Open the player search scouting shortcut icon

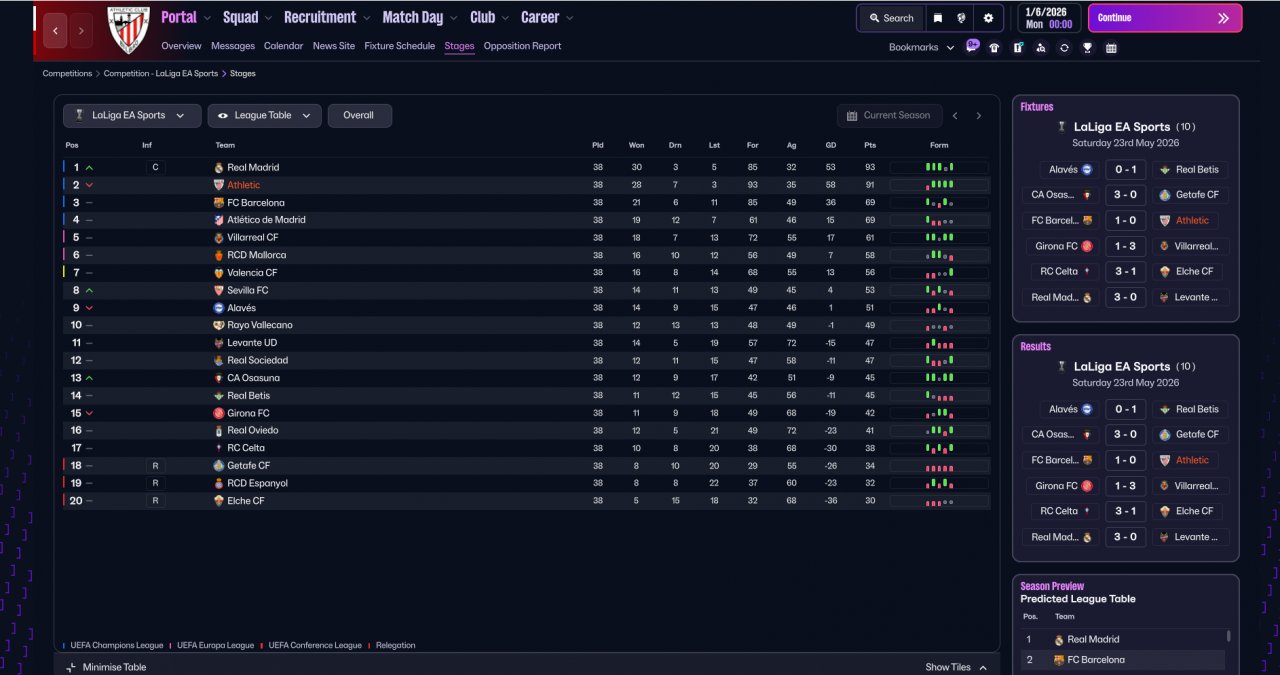pyautogui.click(x=1041, y=47)
